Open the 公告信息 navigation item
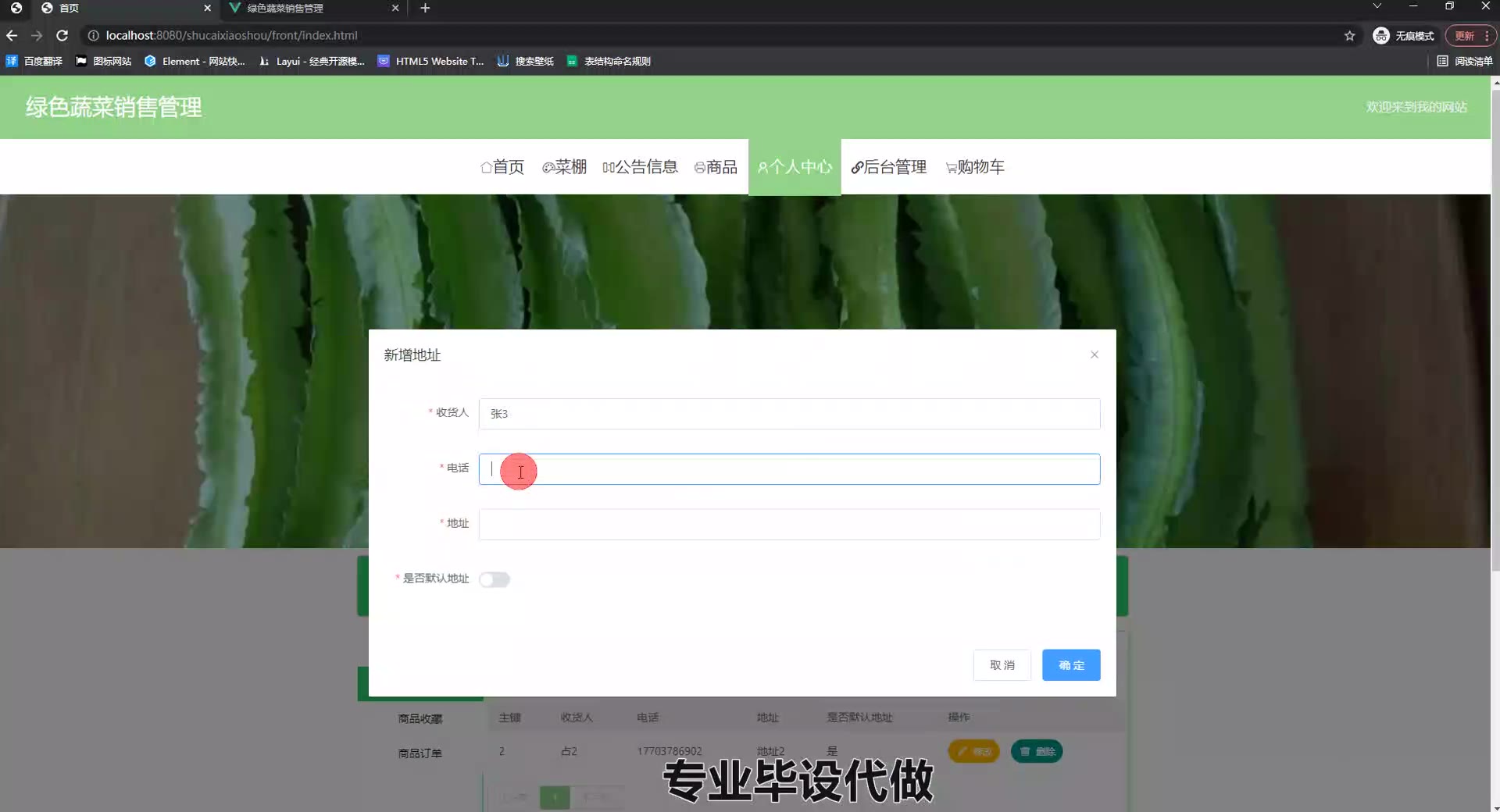Image resolution: width=1500 pixels, height=812 pixels. [640, 167]
